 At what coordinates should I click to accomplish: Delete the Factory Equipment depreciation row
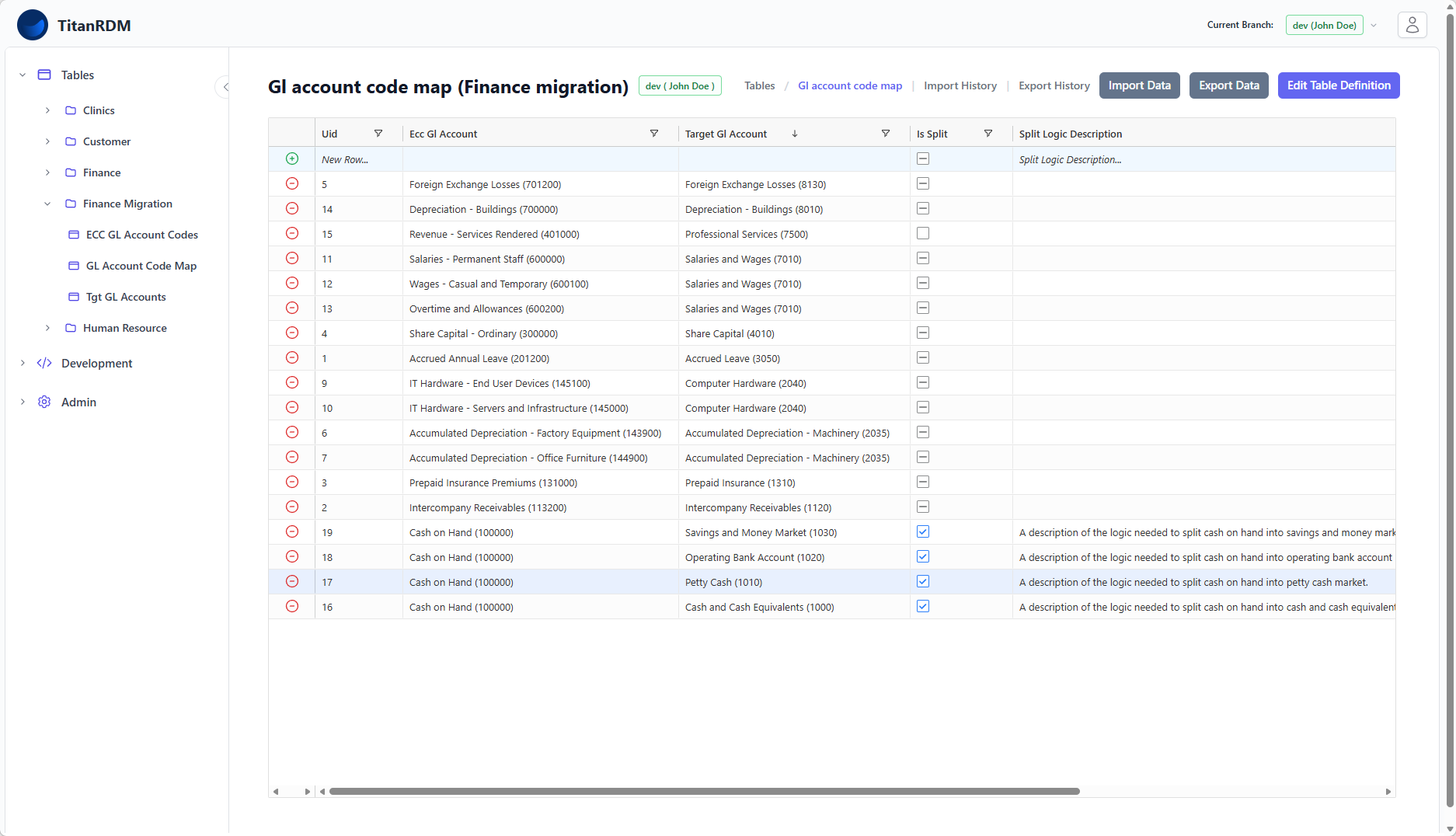(292, 432)
